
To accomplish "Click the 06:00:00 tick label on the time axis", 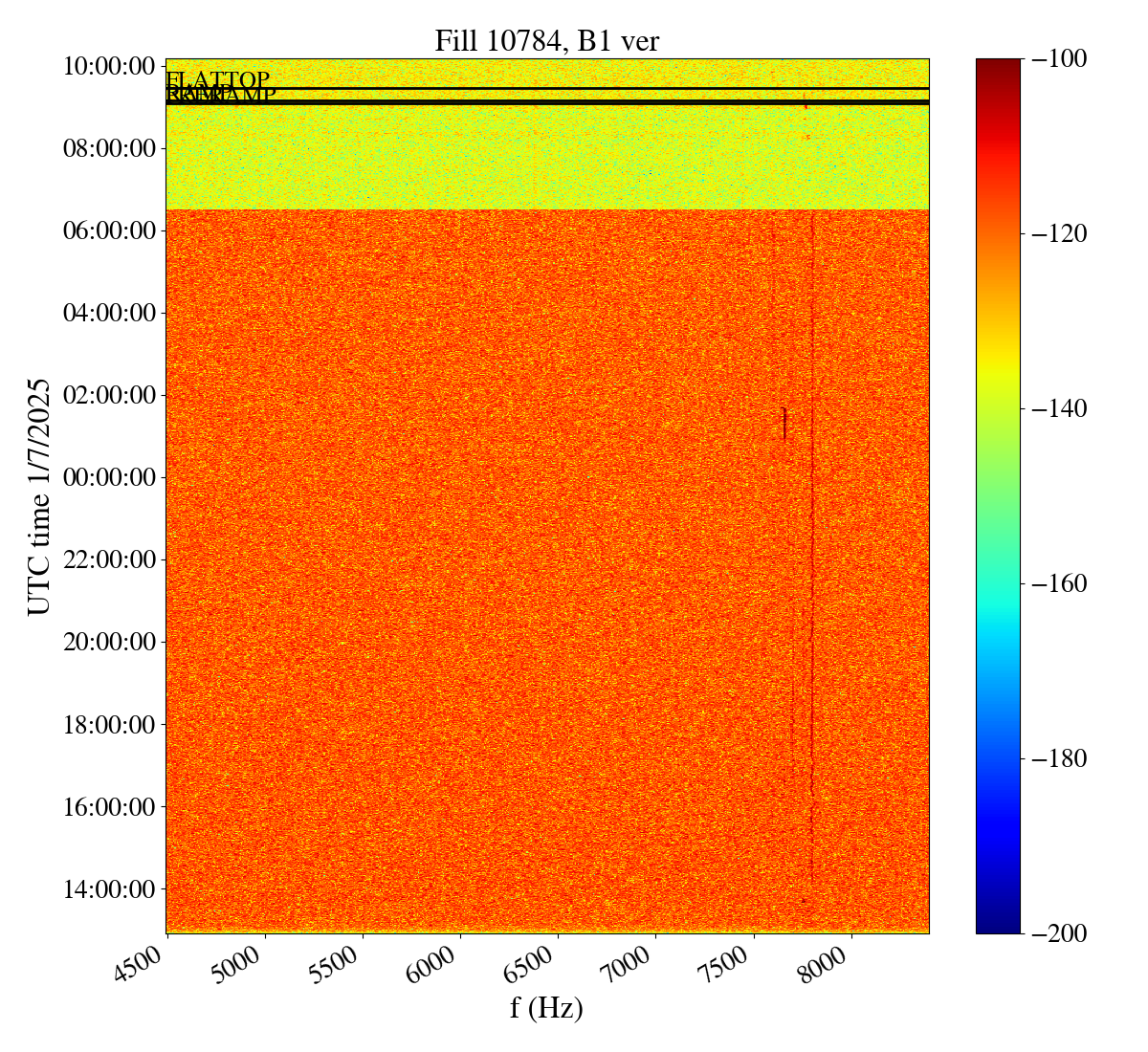I will [x=108, y=230].
